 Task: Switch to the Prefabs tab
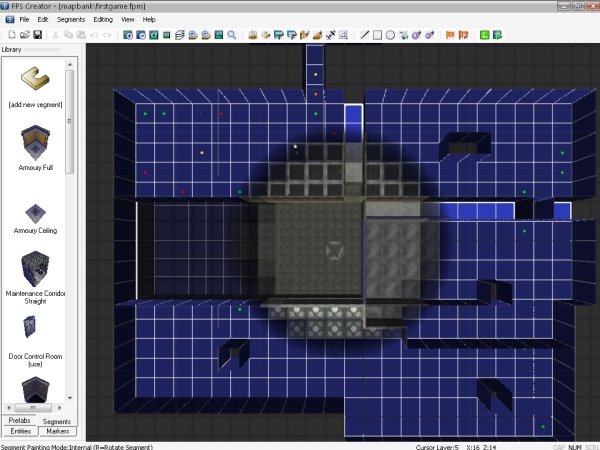tap(19, 420)
